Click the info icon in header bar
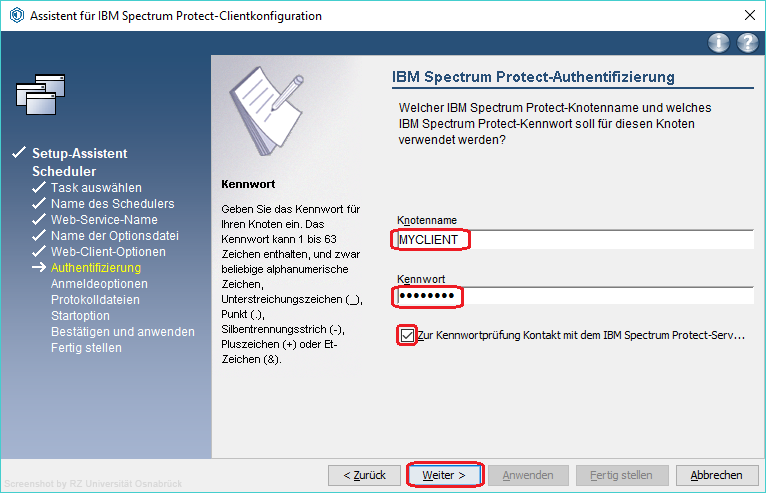Image resolution: width=766 pixels, height=493 pixels. 718,42
